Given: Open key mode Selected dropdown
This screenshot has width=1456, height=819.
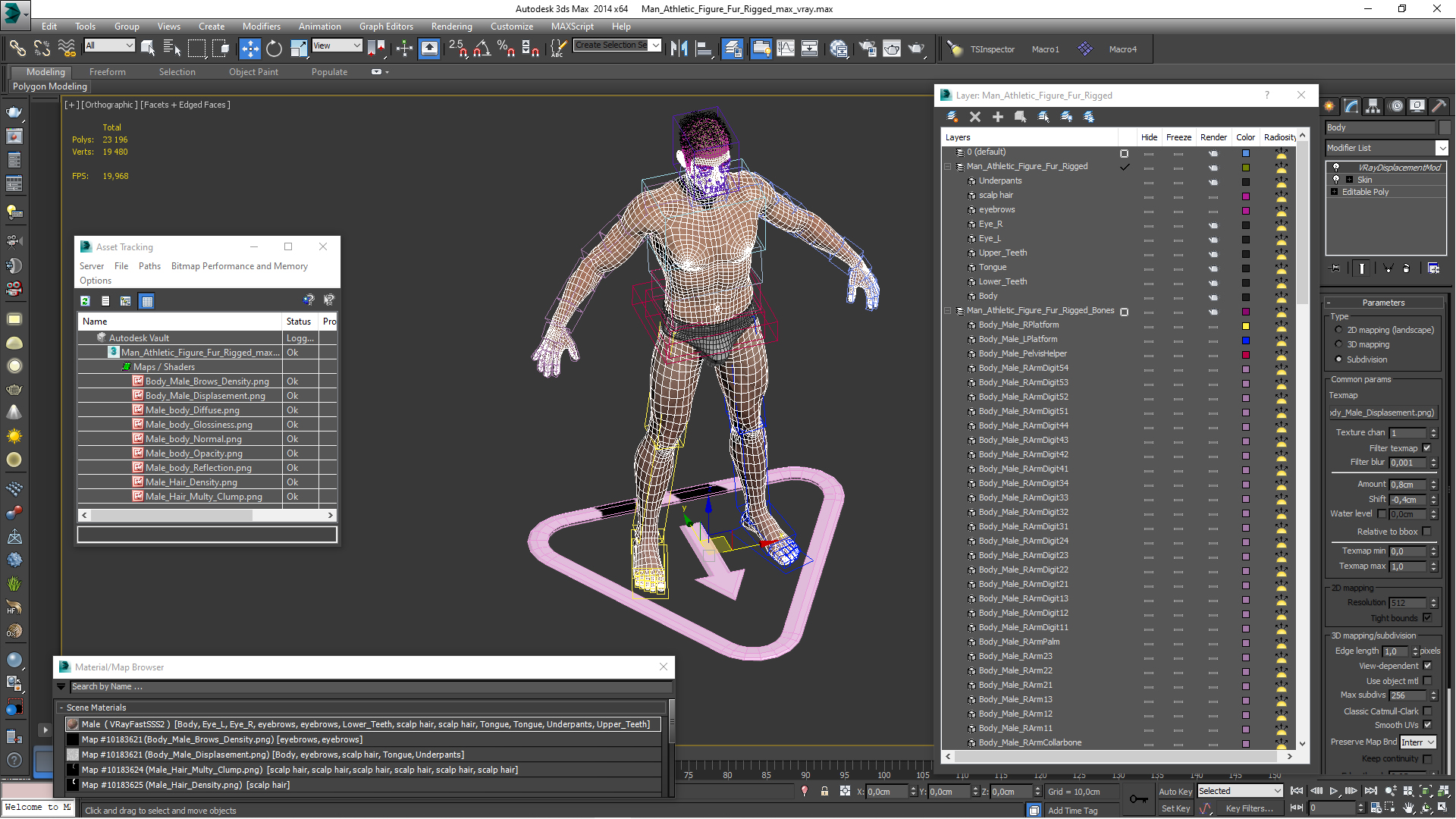Looking at the screenshot, I should click(1240, 791).
